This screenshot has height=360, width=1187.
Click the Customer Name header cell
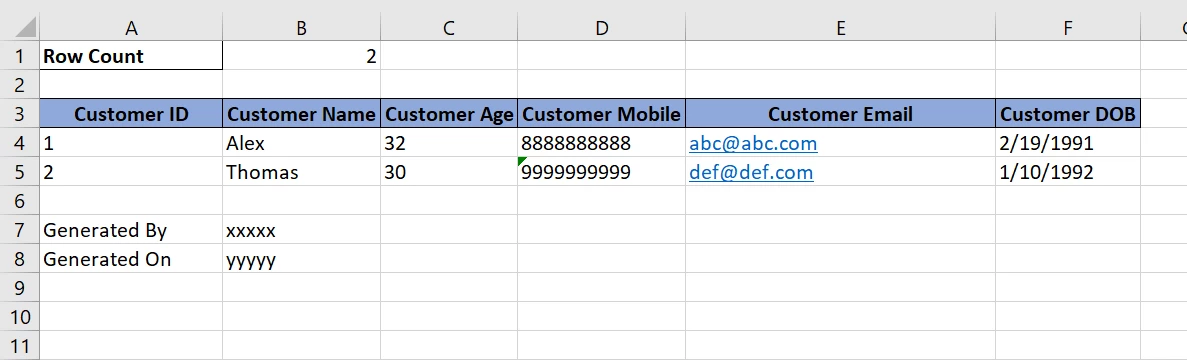coord(301,113)
